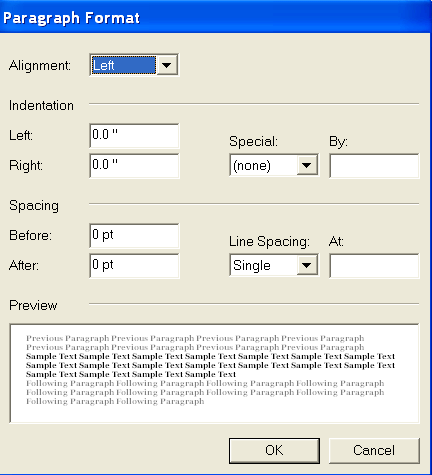432x475 pixels.
Task: Click the (none) value in Special box
Action: [x=263, y=165]
